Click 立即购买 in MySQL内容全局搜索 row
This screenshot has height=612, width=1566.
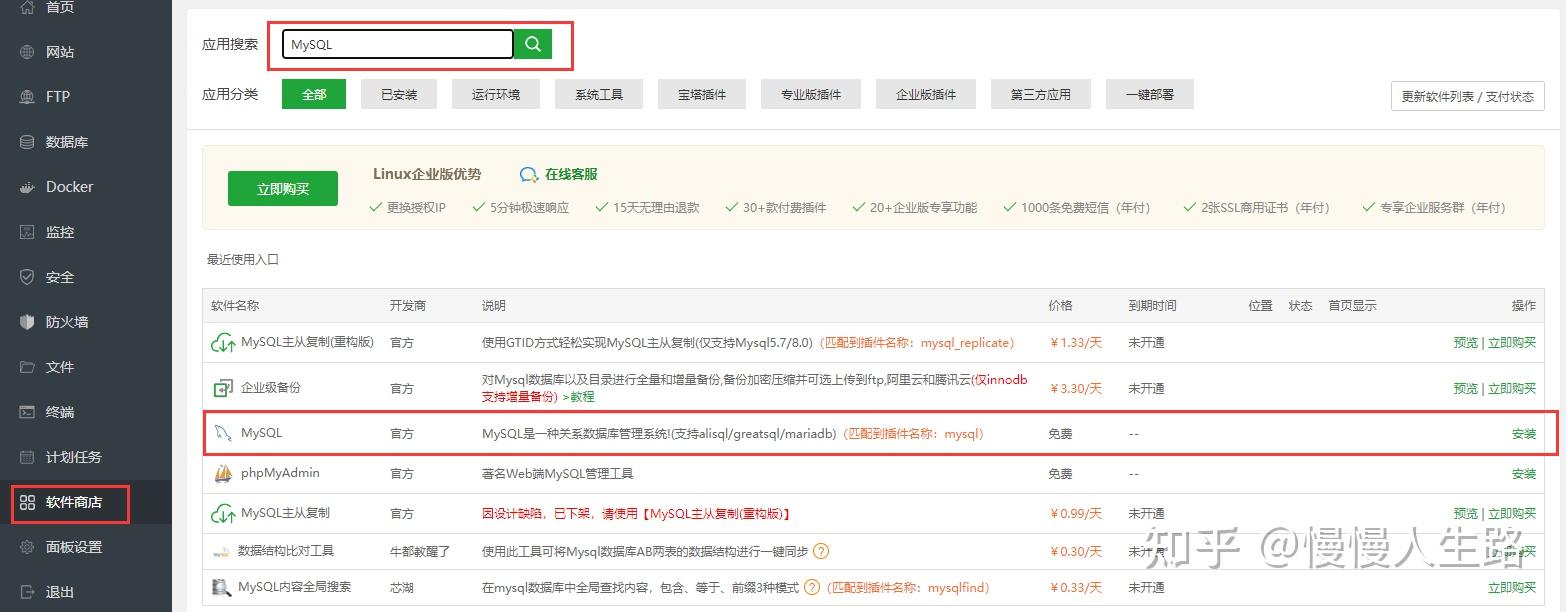coord(1512,587)
